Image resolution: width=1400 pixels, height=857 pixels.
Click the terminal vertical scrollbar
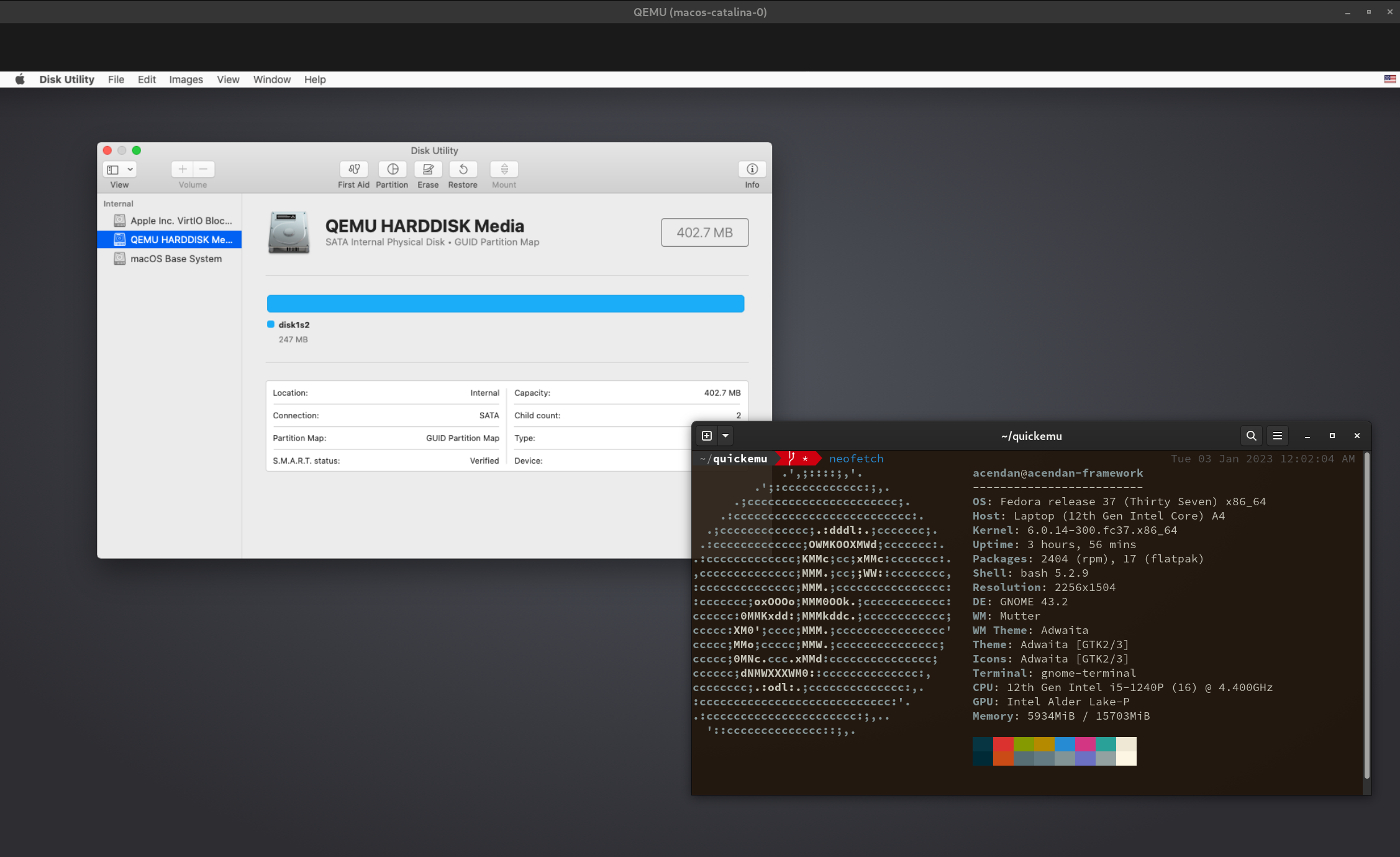coord(1366,615)
